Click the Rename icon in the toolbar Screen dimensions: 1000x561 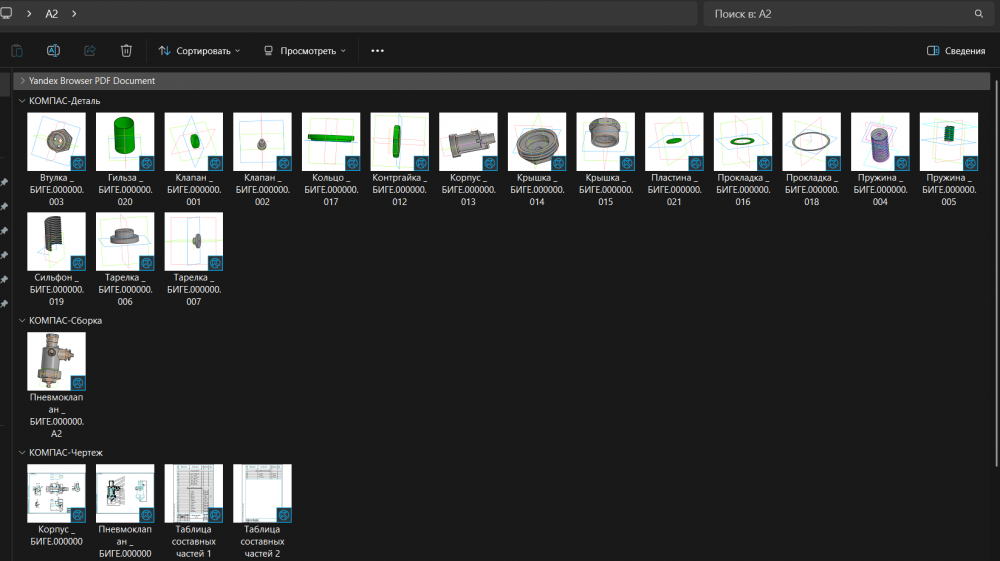pos(53,50)
